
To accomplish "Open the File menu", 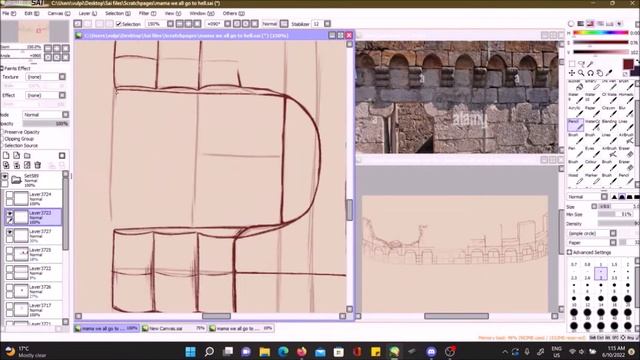I will (x=9, y=13).
